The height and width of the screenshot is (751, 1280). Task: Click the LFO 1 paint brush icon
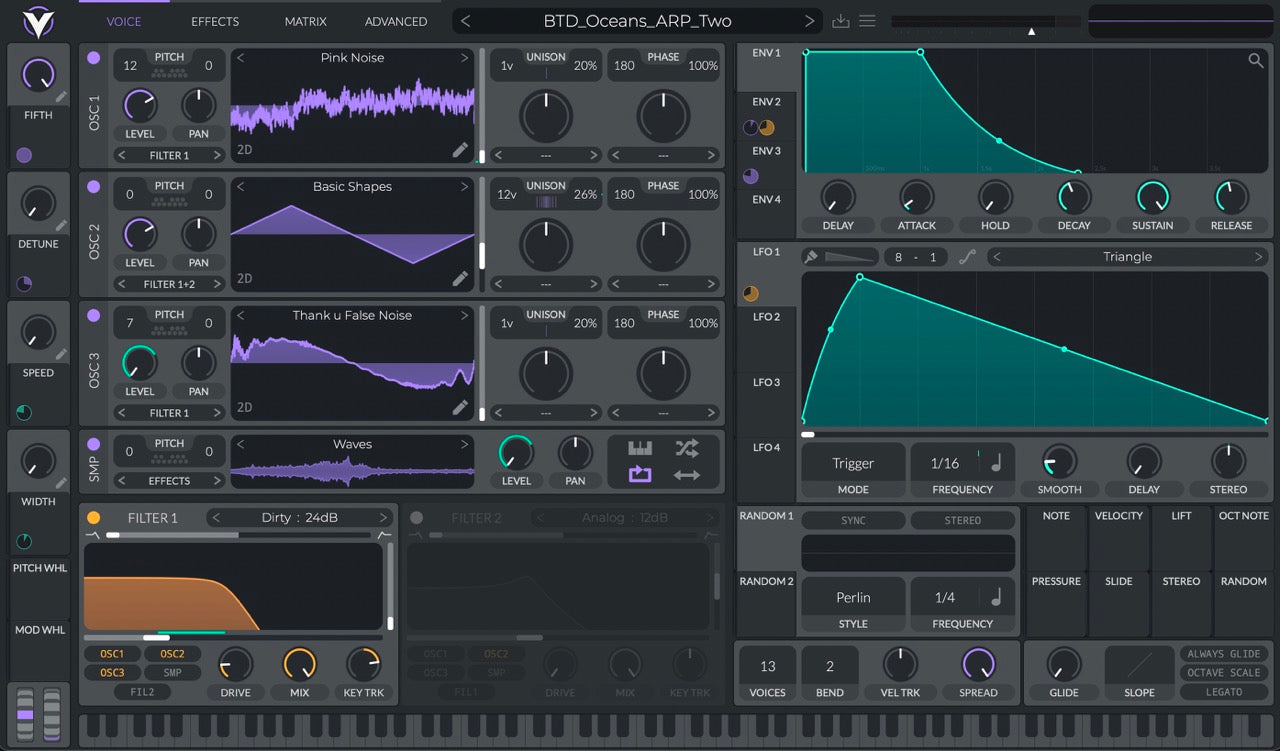pos(811,257)
